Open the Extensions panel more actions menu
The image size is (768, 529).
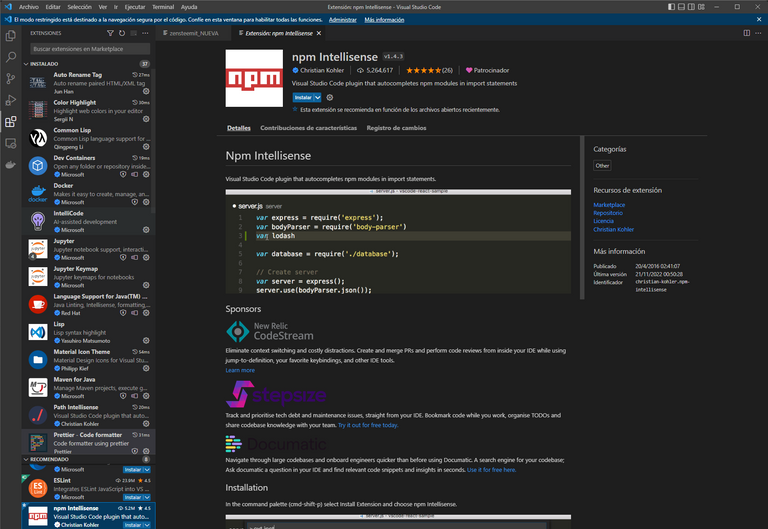click(145, 33)
